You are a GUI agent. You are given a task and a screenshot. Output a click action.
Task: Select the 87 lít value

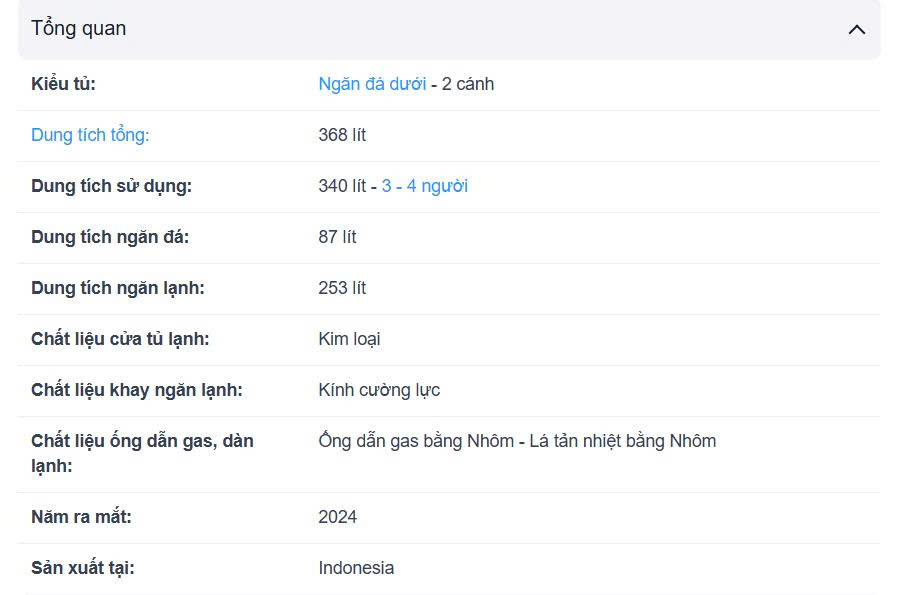coord(337,237)
